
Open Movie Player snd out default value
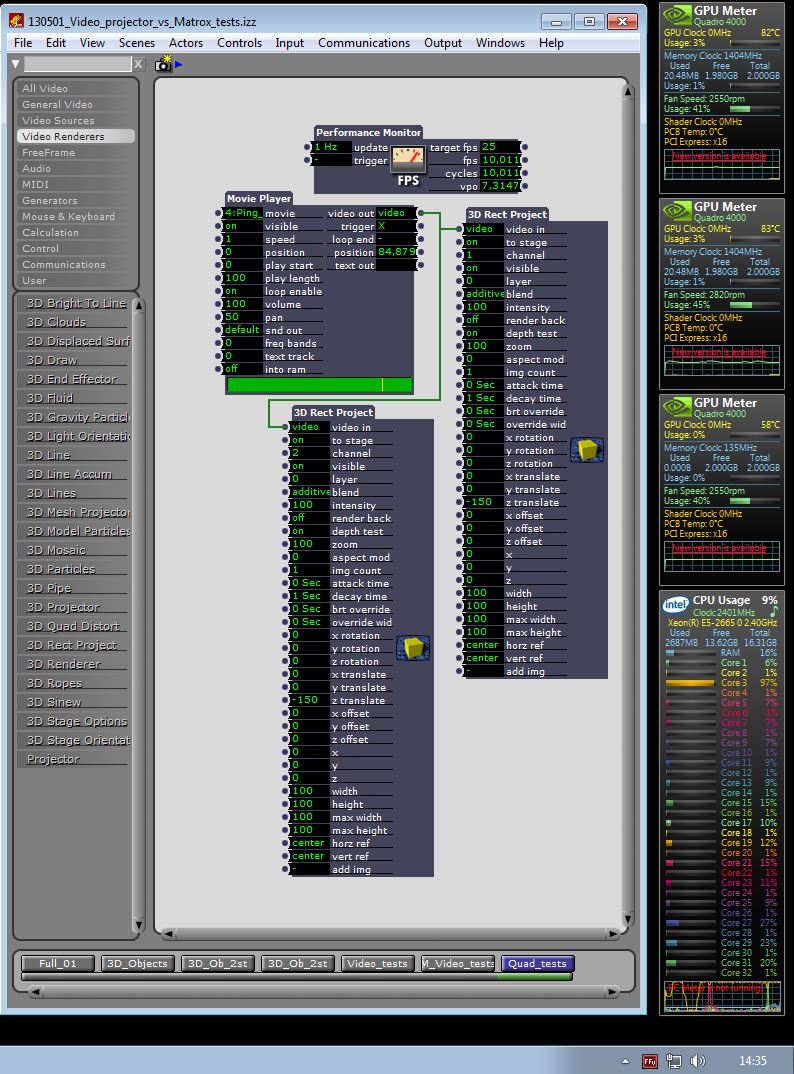(x=243, y=330)
